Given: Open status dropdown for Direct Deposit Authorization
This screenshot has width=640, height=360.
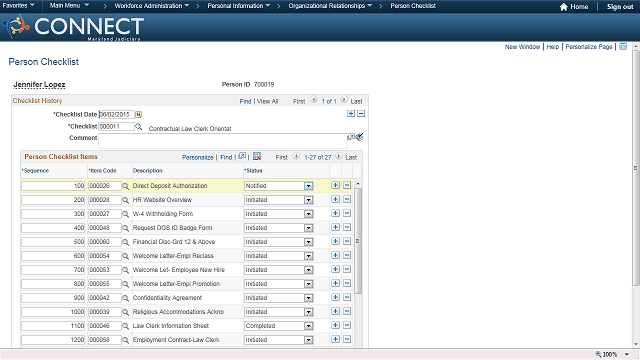Looking at the screenshot, I should pyautogui.click(x=309, y=186).
